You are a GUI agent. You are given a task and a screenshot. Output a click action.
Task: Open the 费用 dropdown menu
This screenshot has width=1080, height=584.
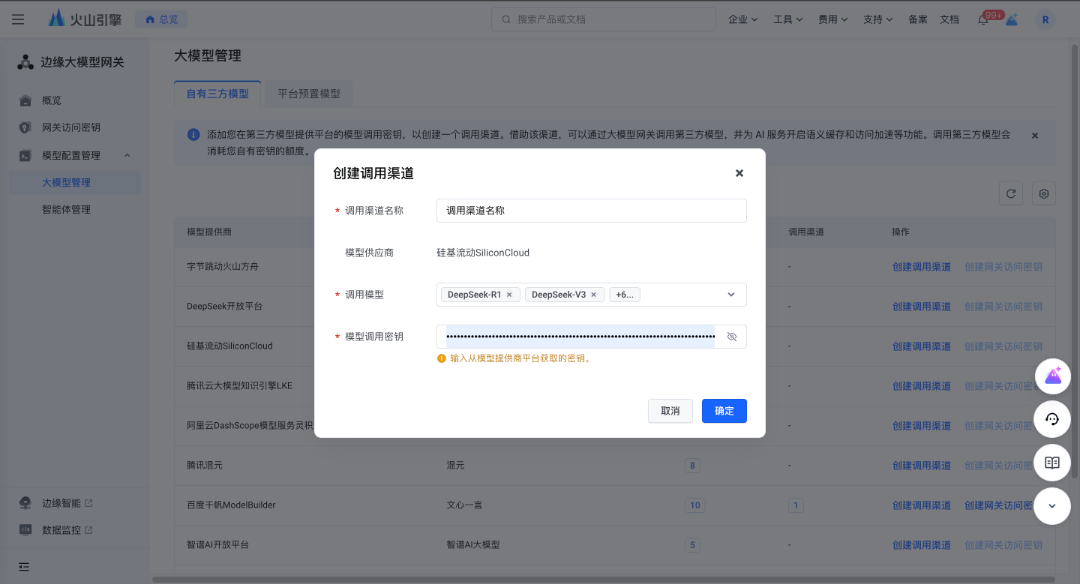click(833, 19)
